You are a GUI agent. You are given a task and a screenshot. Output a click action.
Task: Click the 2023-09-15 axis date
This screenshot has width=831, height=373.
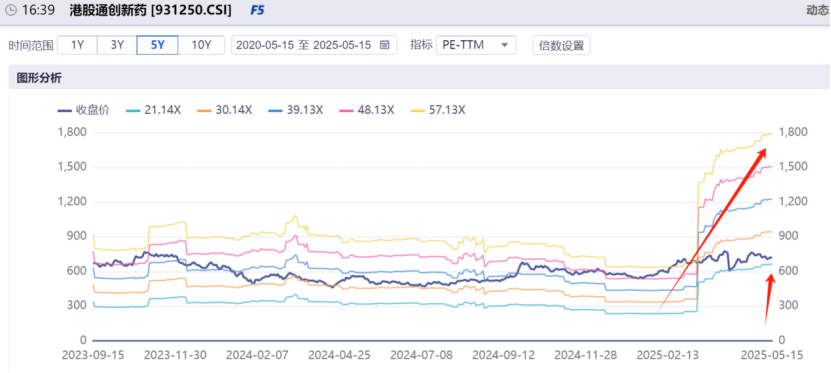point(93,355)
